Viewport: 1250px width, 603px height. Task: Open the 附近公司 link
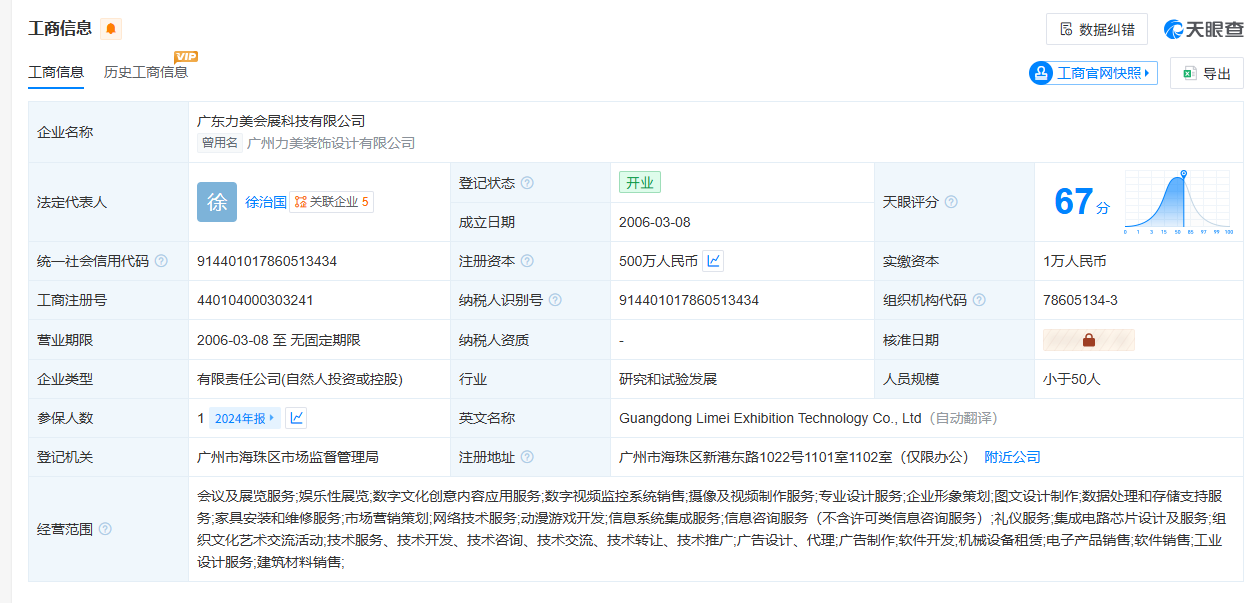[1012, 457]
